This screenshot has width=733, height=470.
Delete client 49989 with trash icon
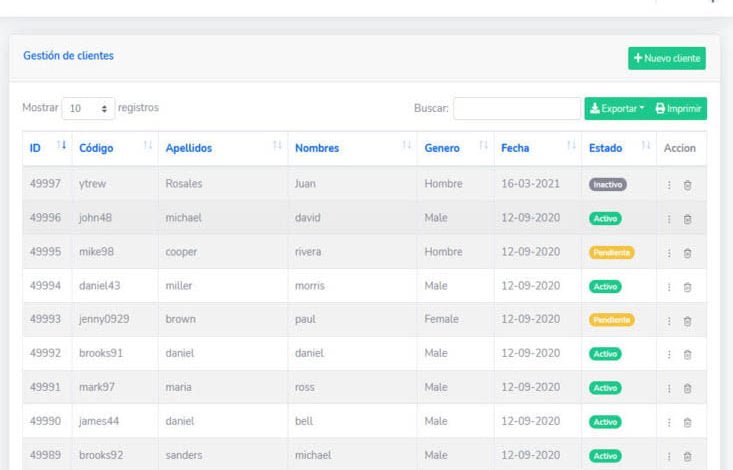click(687, 456)
